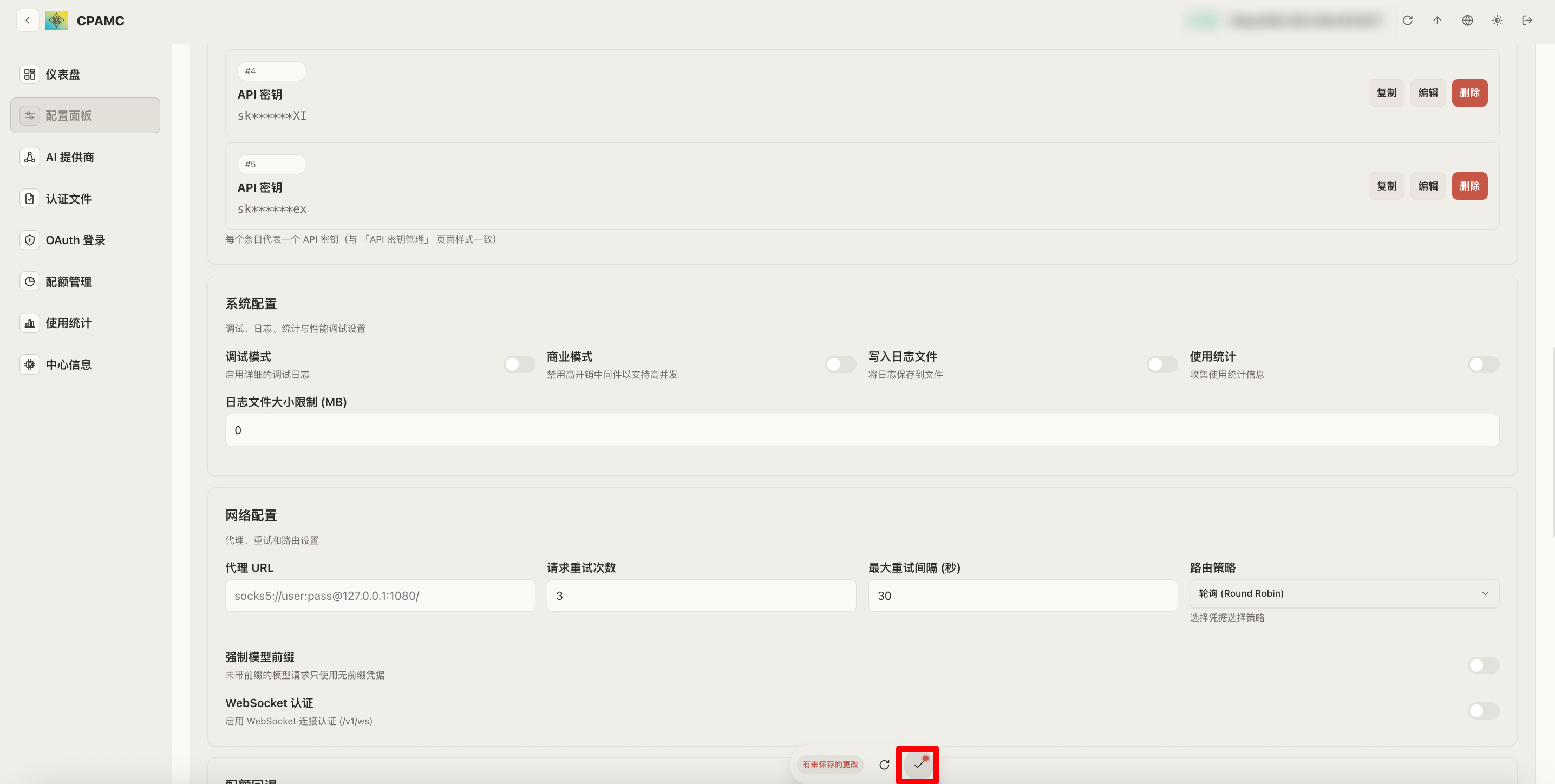Toggle the 强制模型前缀 switch

click(1483, 665)
